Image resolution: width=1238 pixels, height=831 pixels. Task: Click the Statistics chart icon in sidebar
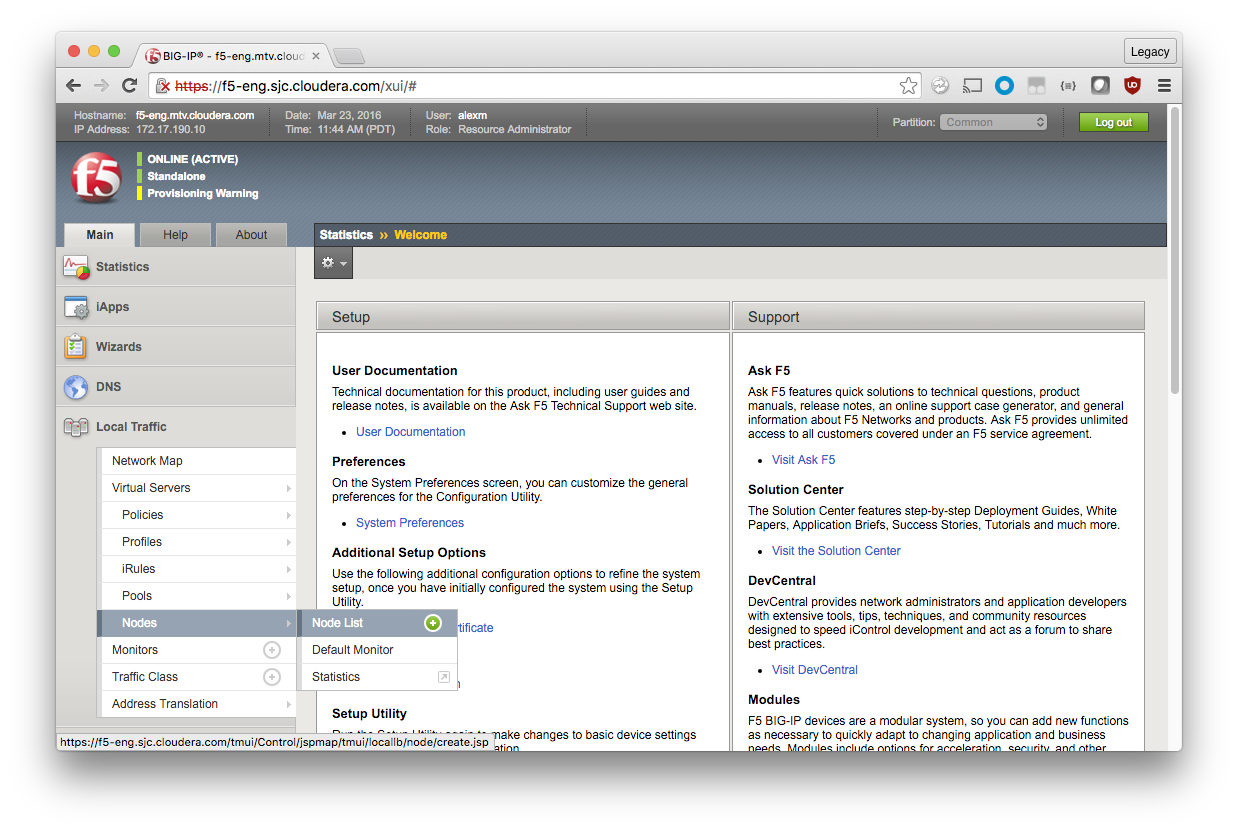(76, 267)
